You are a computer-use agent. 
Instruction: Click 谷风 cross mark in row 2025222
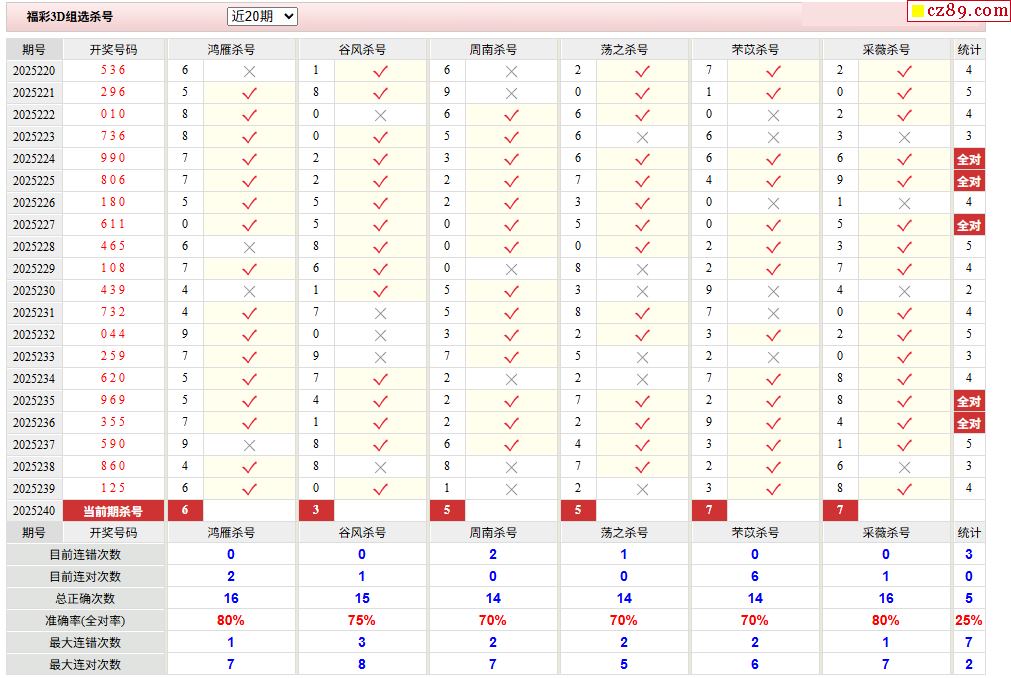coord(380,115)
